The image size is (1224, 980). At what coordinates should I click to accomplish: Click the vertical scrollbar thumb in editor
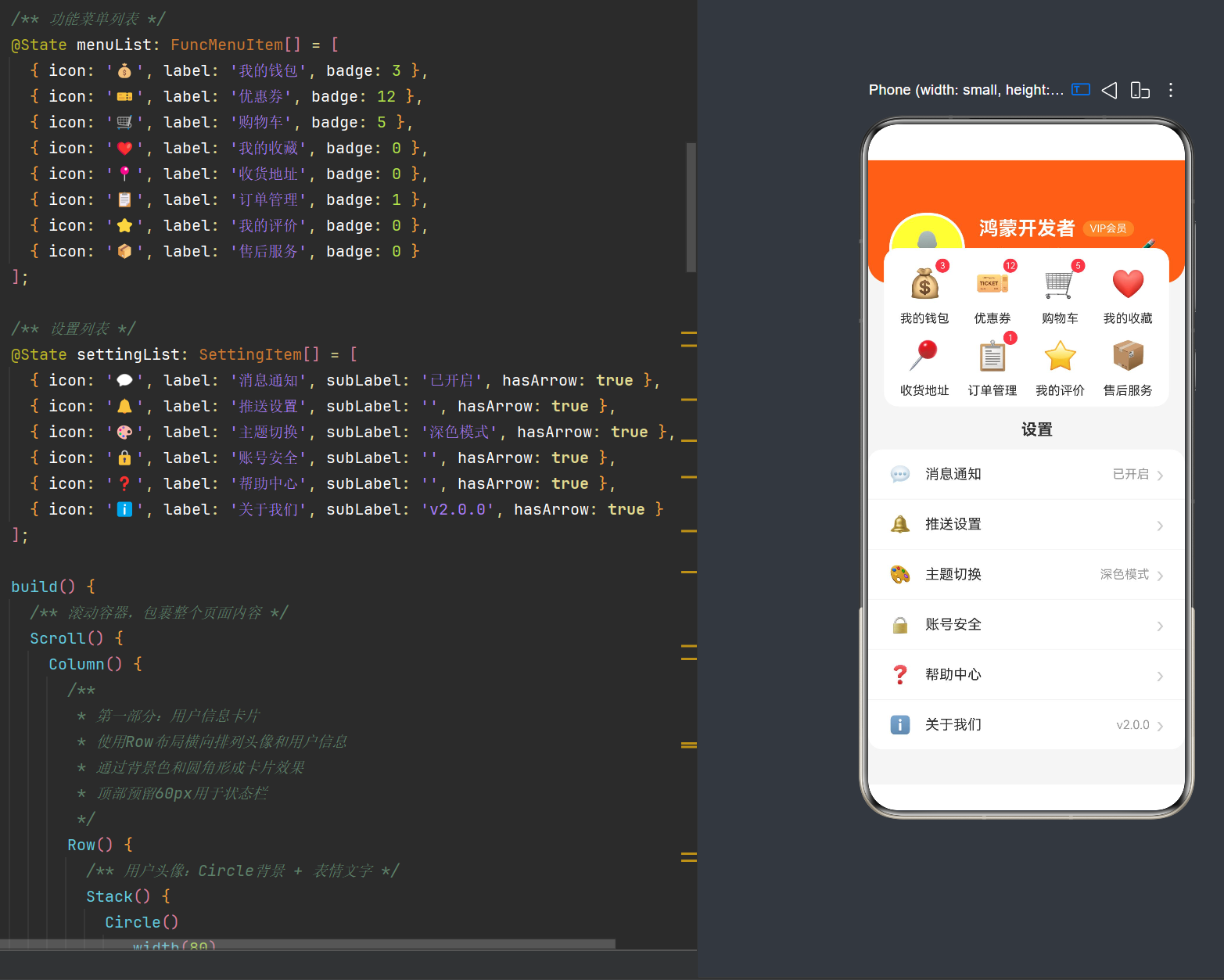691,207
